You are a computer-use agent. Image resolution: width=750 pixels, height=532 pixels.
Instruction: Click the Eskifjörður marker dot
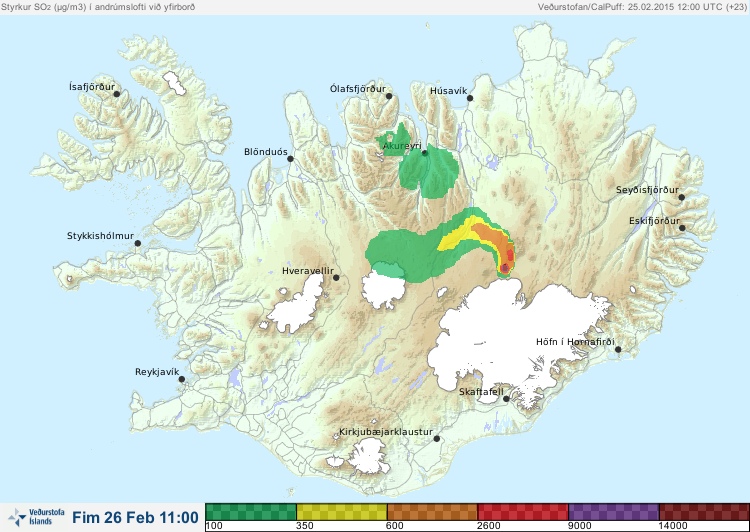(682, 228)
